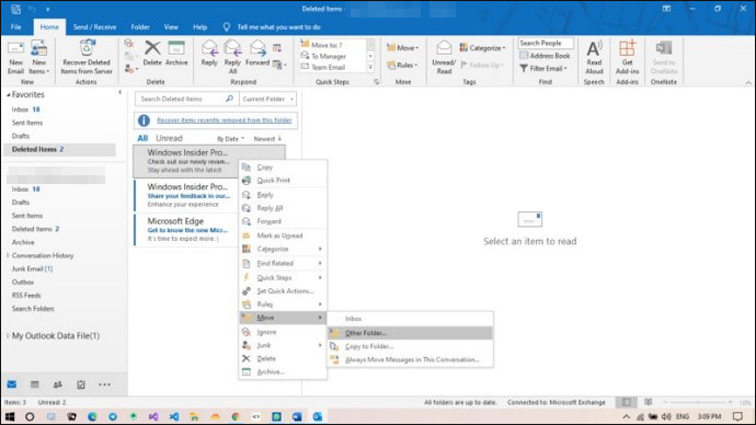Open the notification center icon
Image resolution: width=756 pixels, height=425 pixels.
click(737, 416)
